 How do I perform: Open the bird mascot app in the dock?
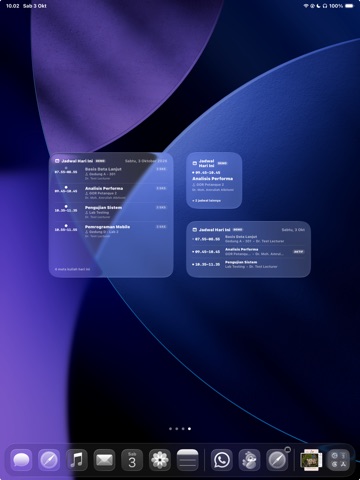pyautogui.click(x=249, y=460)
